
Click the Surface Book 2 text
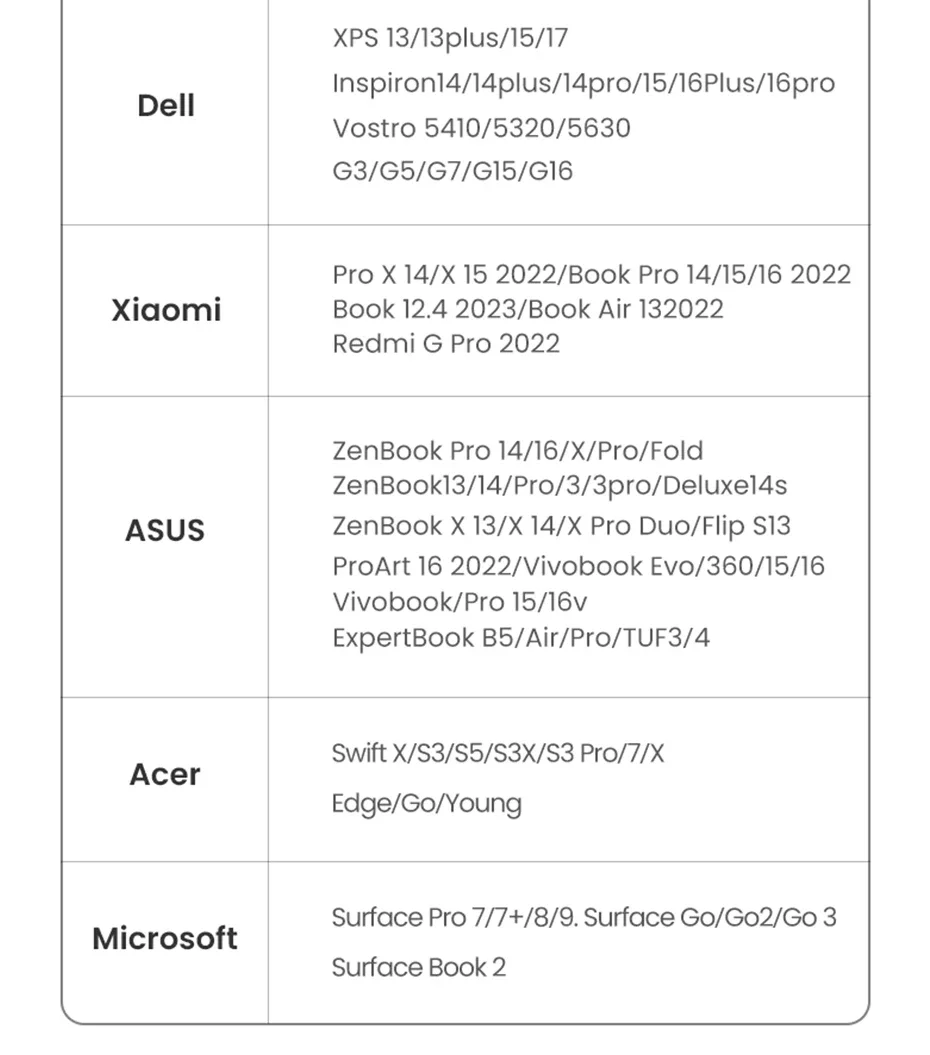click(418, 968)
